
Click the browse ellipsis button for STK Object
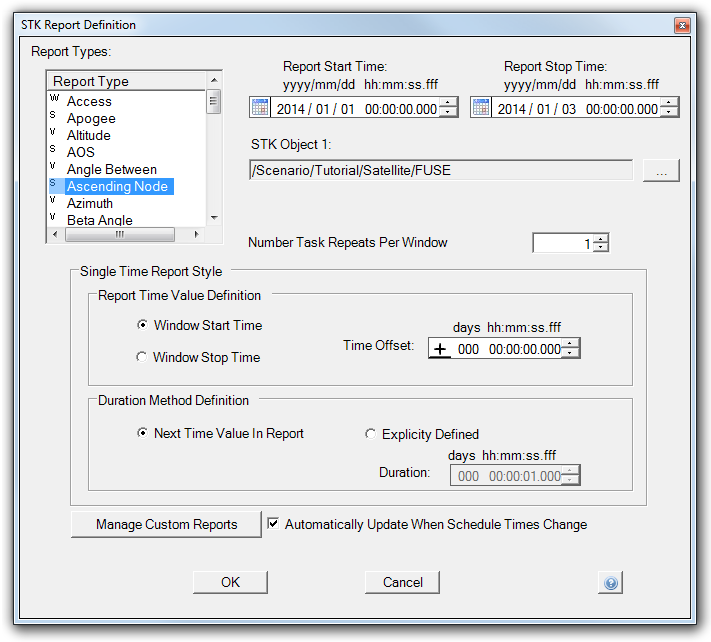click(x=660, y=171)
